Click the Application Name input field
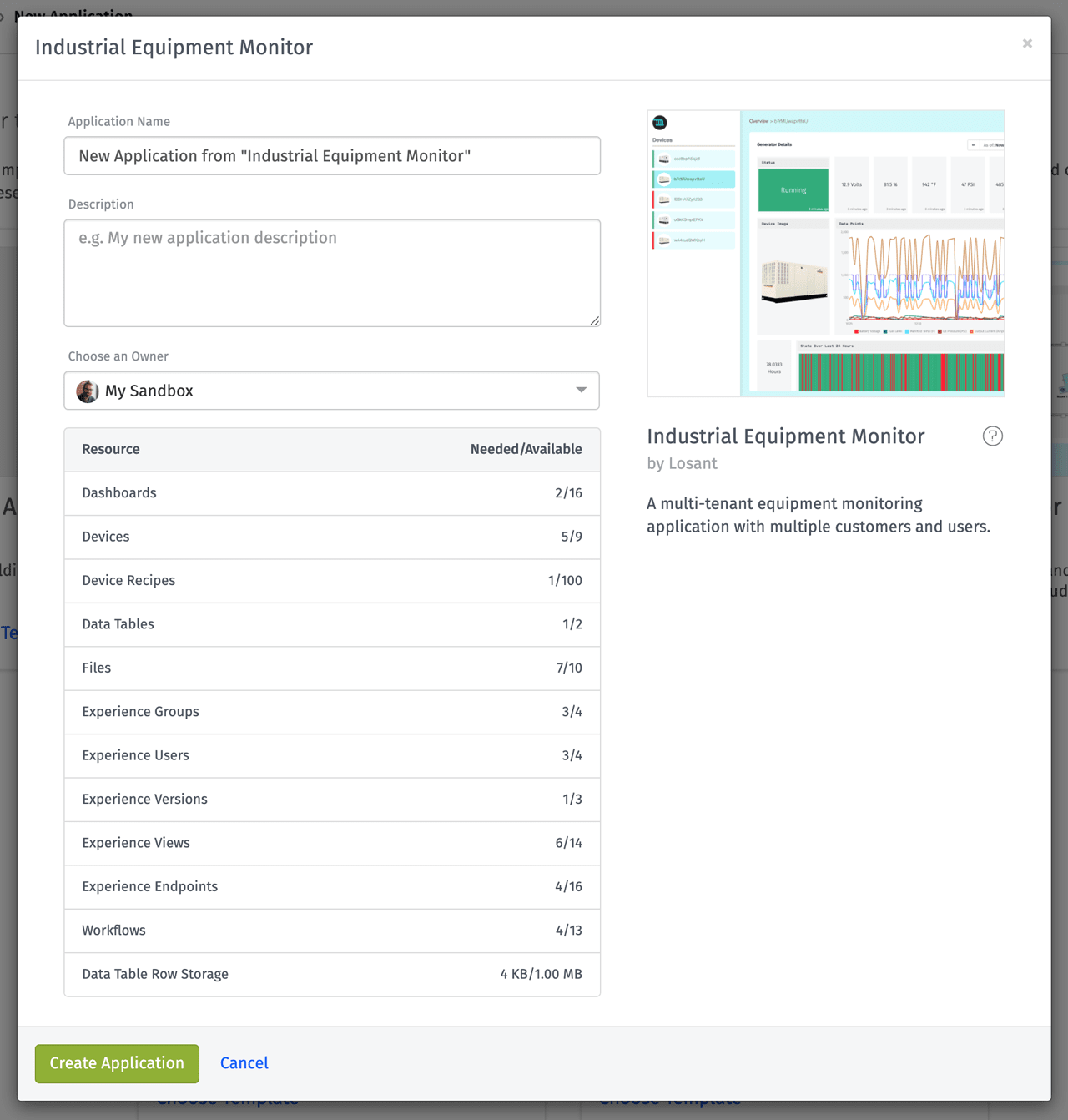1068x1120 pixels. tap(332, 155)
